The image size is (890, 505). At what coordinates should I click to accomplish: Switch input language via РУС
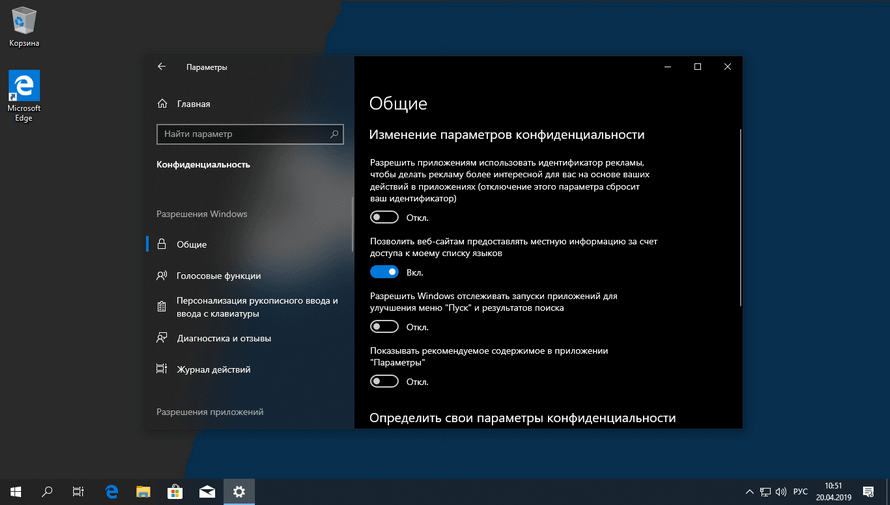800,492
